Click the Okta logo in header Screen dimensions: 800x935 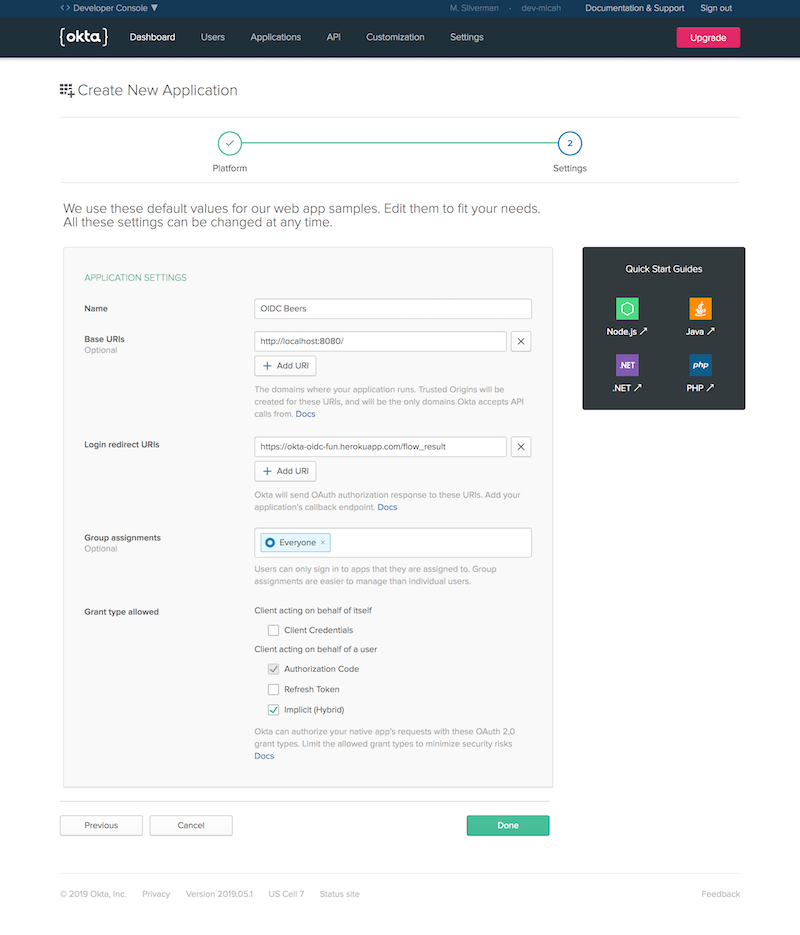pos(78,37)
